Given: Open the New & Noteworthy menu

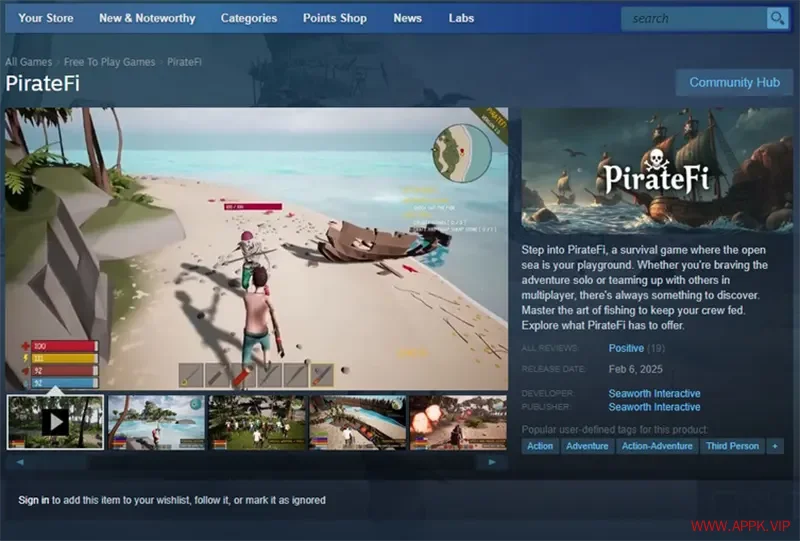Looking at the screenshot, I should tap(147, 18).
